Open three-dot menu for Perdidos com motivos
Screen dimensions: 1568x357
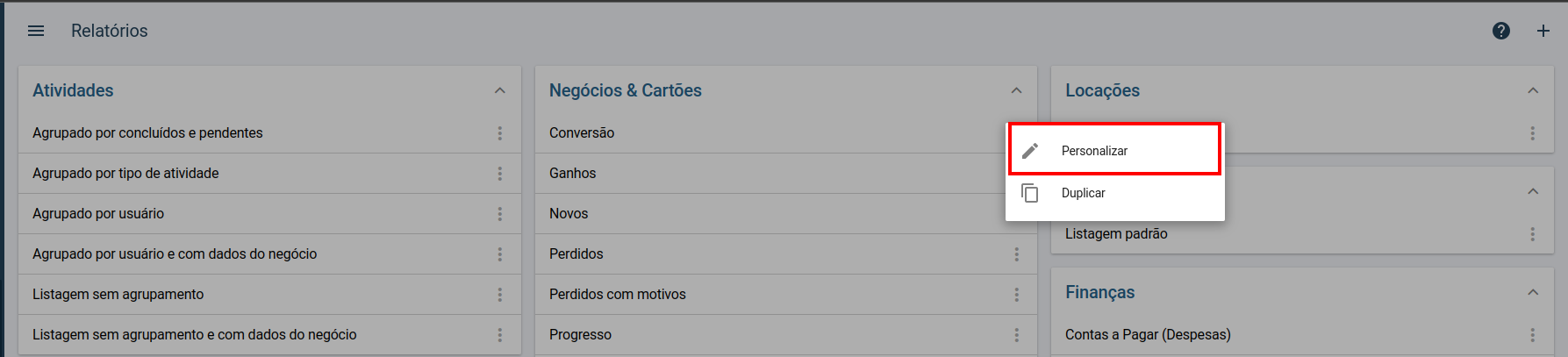pyautogui.click(x=1017, y=295)
